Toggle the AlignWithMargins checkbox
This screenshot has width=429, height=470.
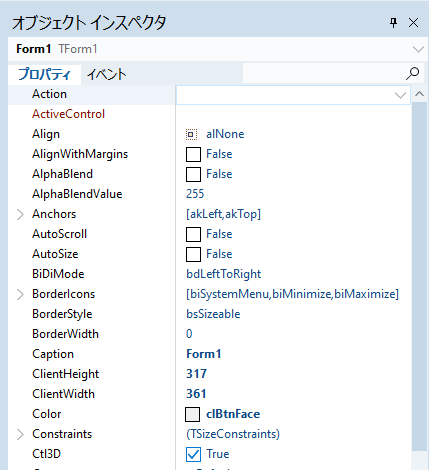(x=193, y=154)
